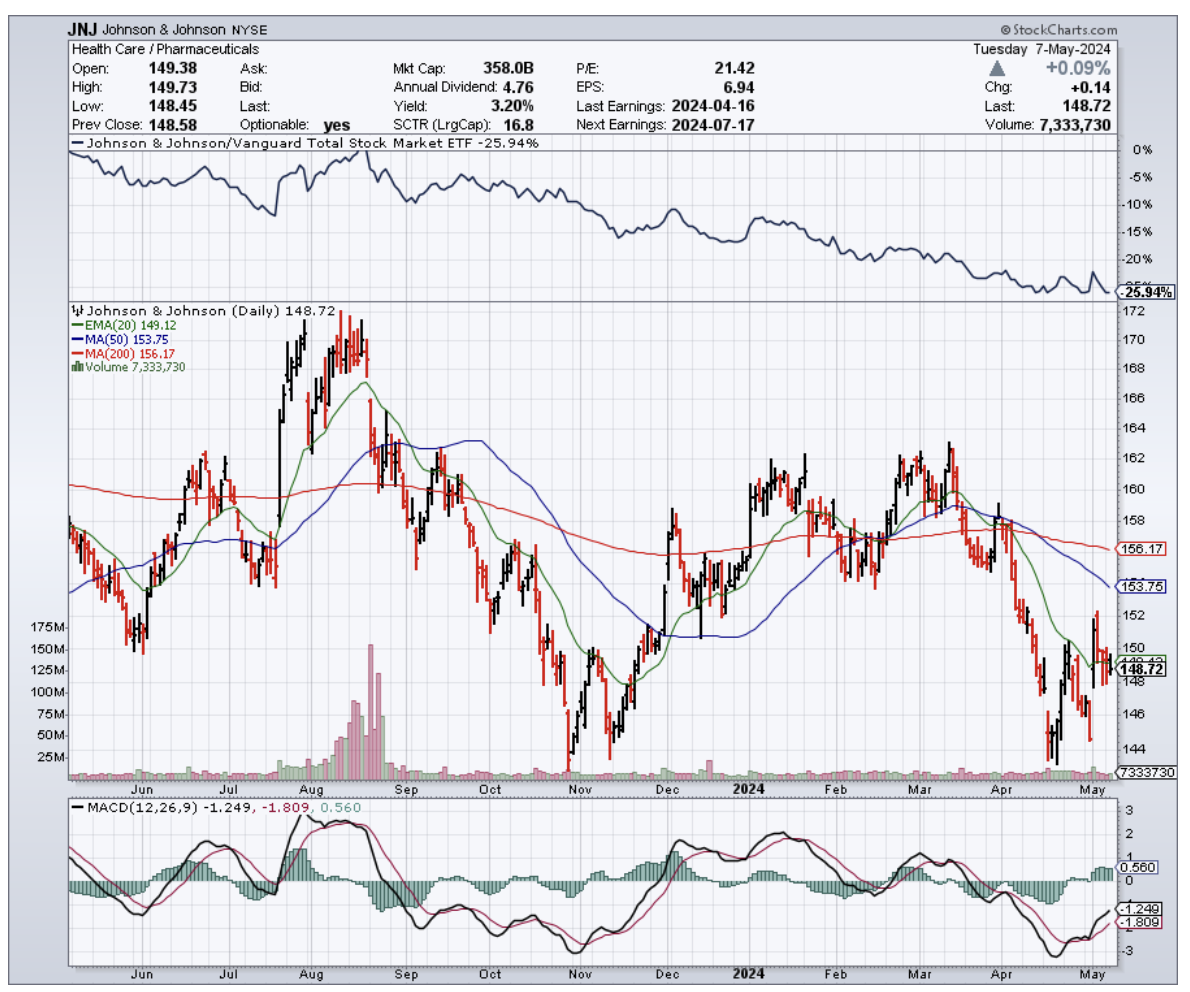Click the 0.560 MACD histogram axis label
The width and height of the screenshot is (1190, 992).
[x=1137, y=868]
